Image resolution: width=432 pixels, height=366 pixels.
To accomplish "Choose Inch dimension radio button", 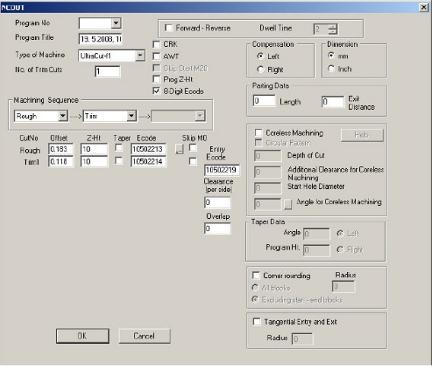I will coord(331,69).
